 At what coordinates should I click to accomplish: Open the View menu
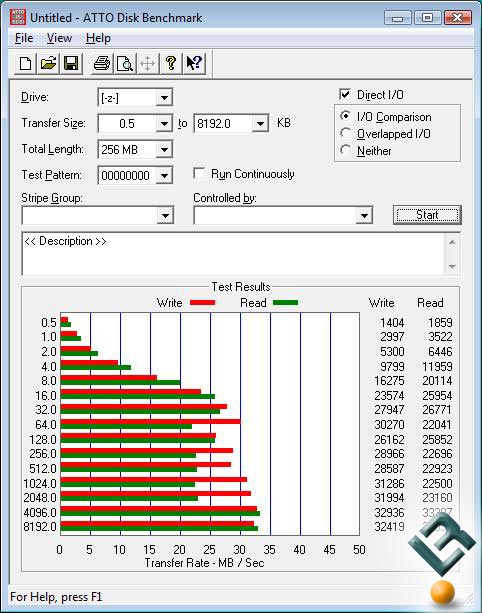coord(59,38)
